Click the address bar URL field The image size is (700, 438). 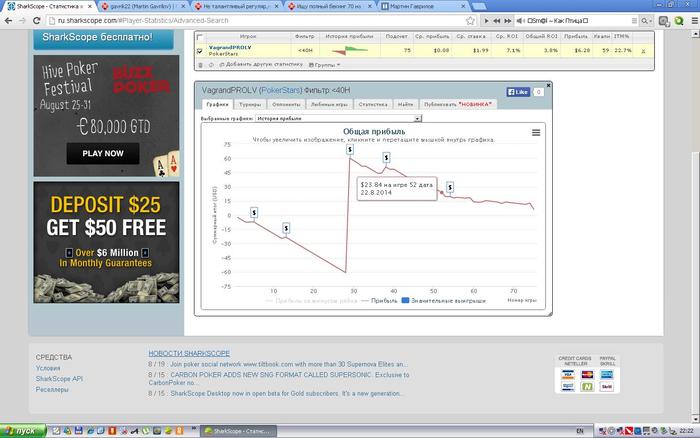tap(259, 21)
